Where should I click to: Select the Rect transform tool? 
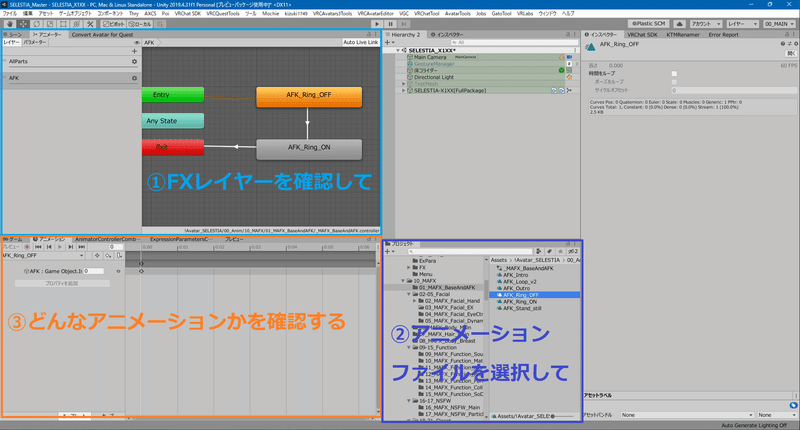63,24
